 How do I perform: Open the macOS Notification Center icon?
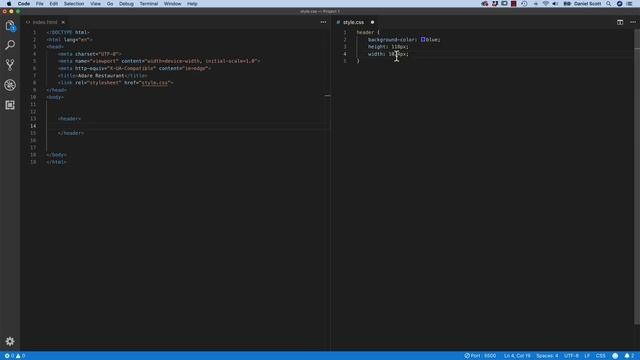(629, 4)
